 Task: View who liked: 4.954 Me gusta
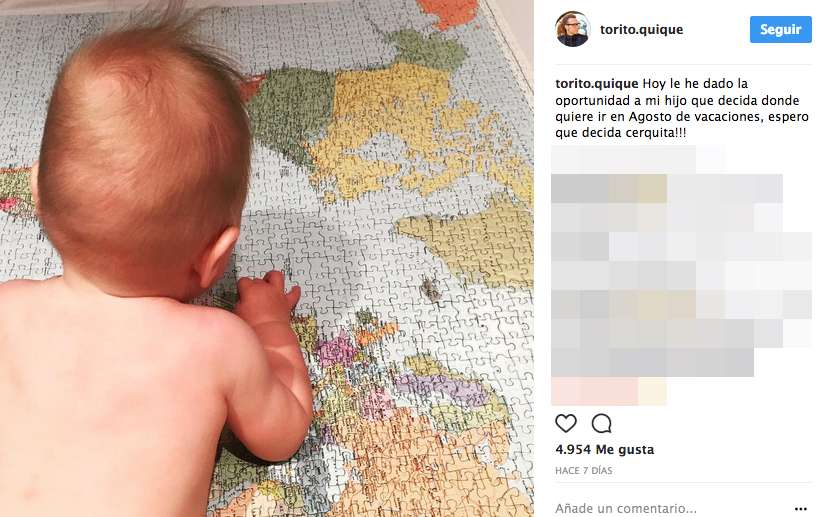(605, 449)
